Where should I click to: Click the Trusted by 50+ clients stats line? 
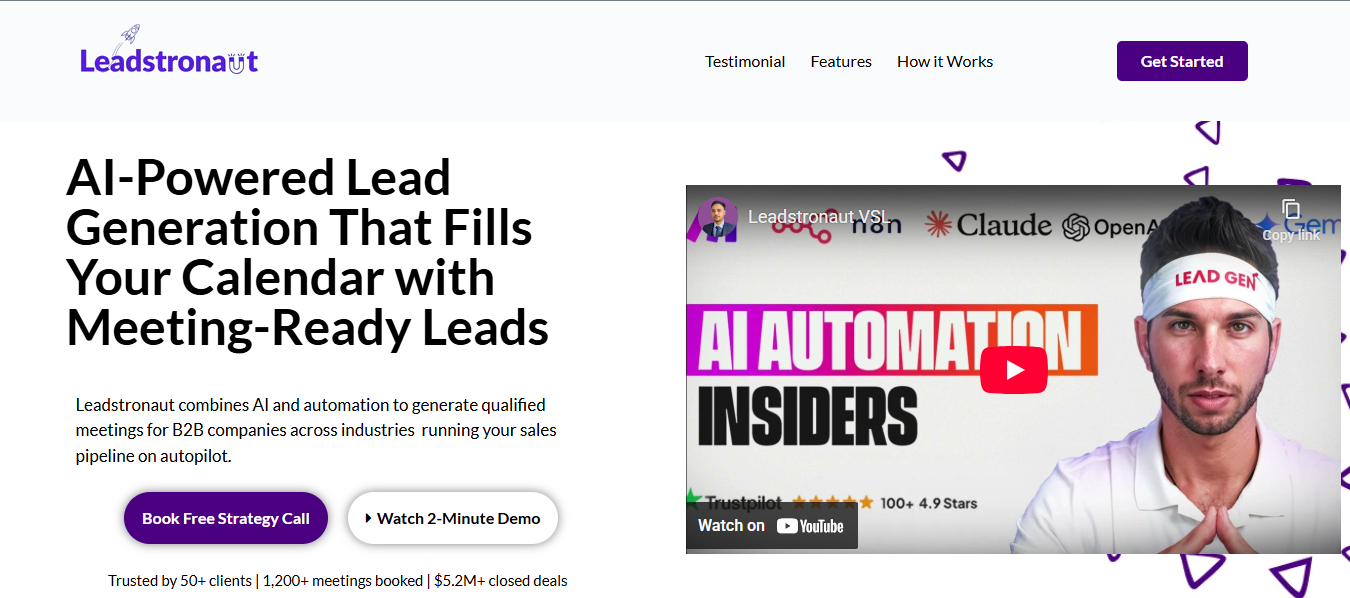pos(338,580)
